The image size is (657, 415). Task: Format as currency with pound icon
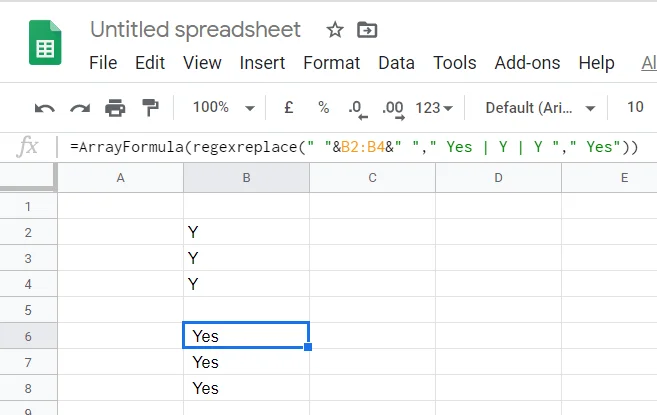[289, 107]
